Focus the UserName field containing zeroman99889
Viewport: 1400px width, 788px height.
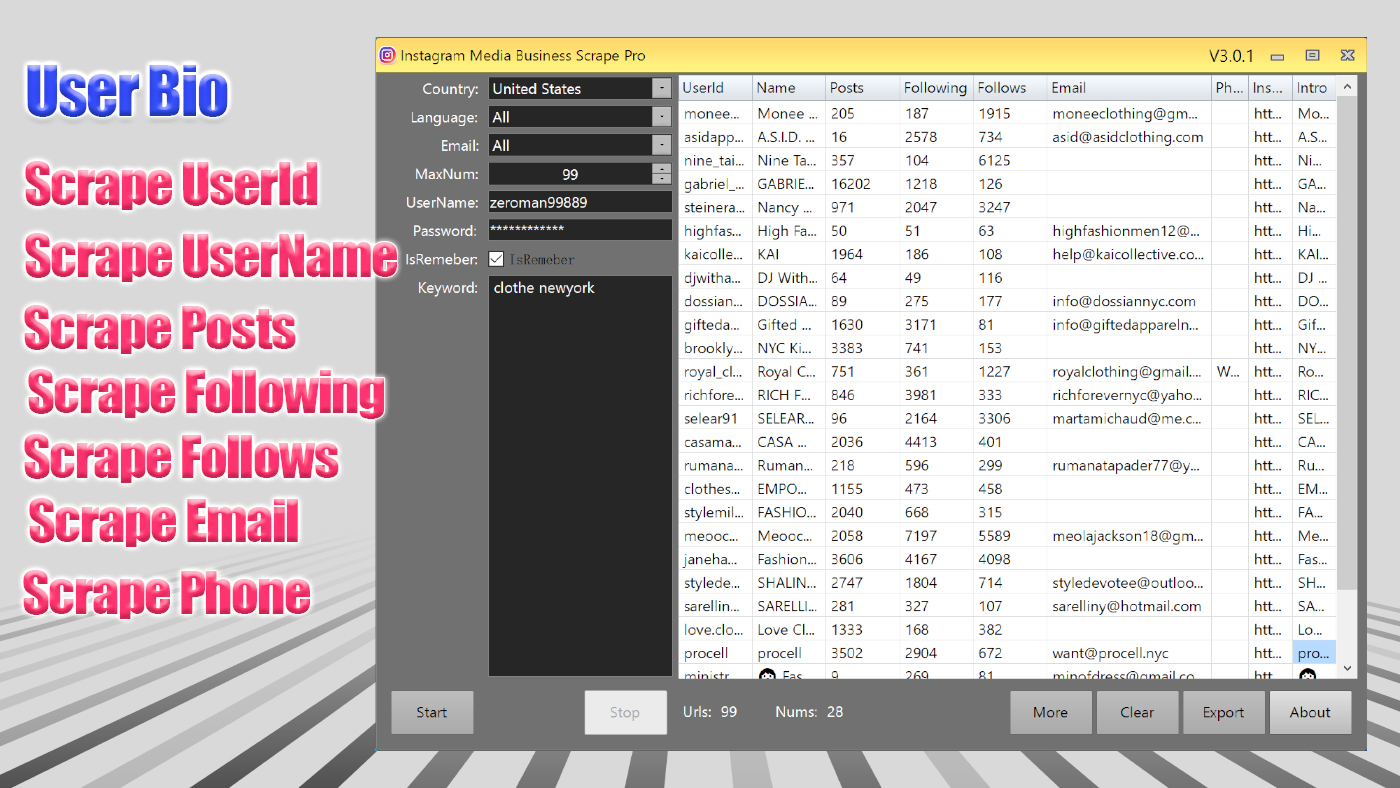click(x=580, y=203)
